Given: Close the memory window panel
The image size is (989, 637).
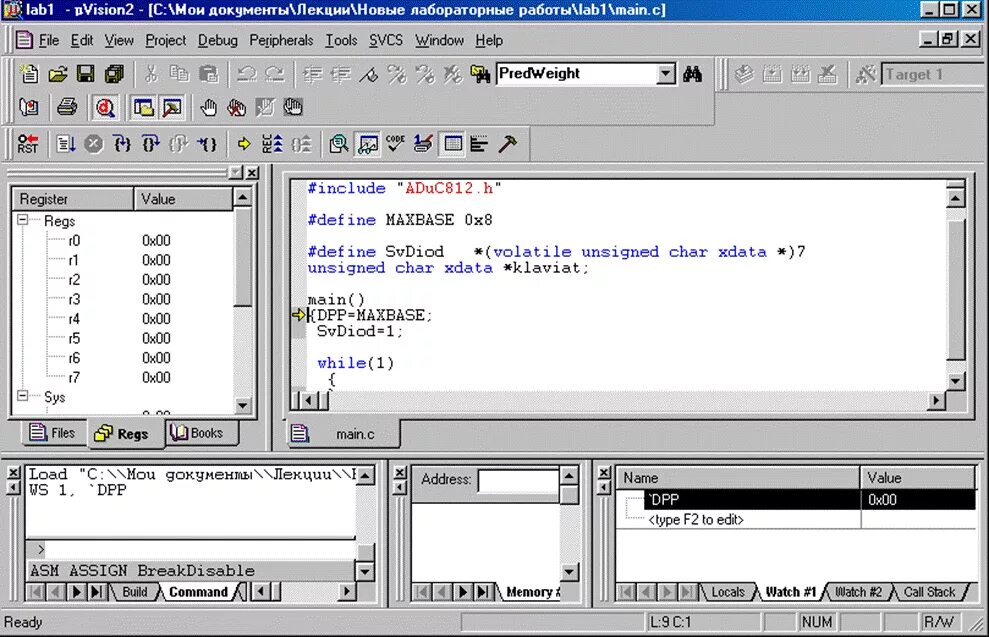Looking at the screenshot, I should (399, 472).
